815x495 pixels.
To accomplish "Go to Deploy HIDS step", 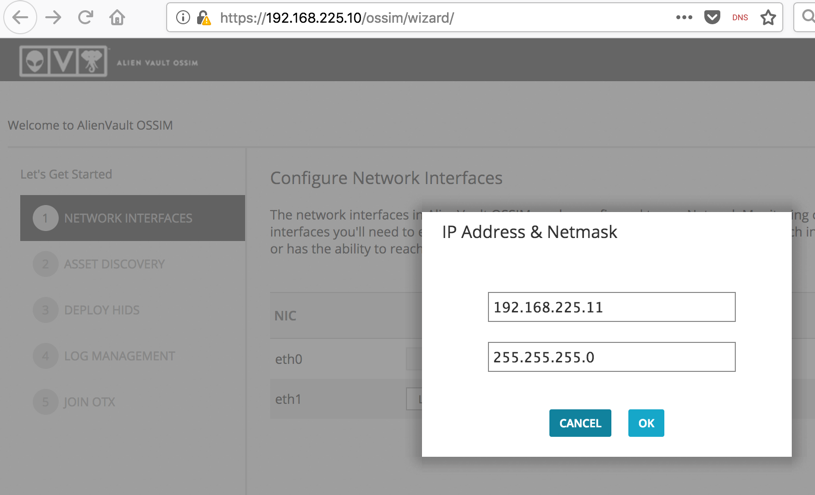I will [x=101, y=310].
